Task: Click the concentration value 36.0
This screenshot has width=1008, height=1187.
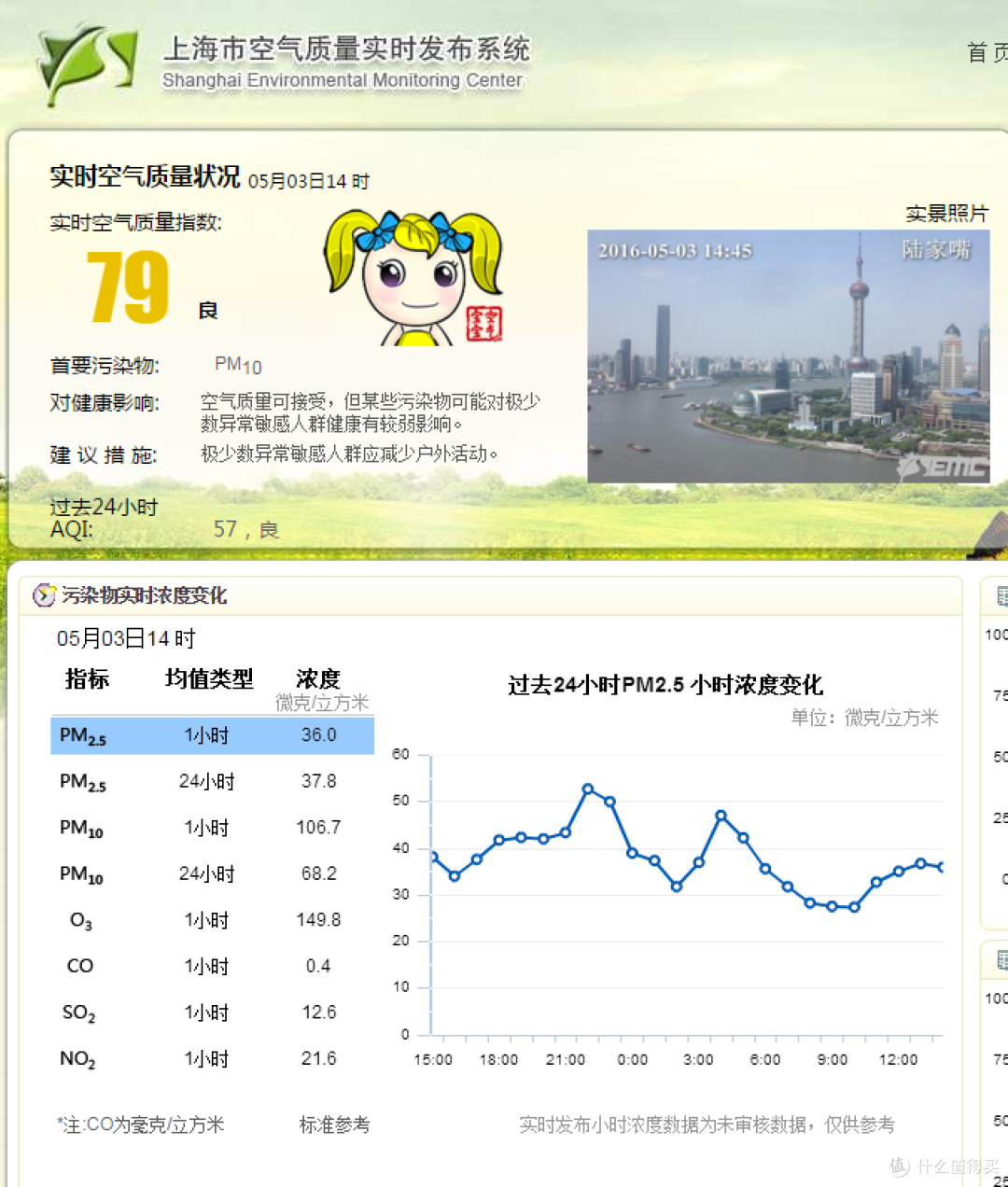Action: 318,735
